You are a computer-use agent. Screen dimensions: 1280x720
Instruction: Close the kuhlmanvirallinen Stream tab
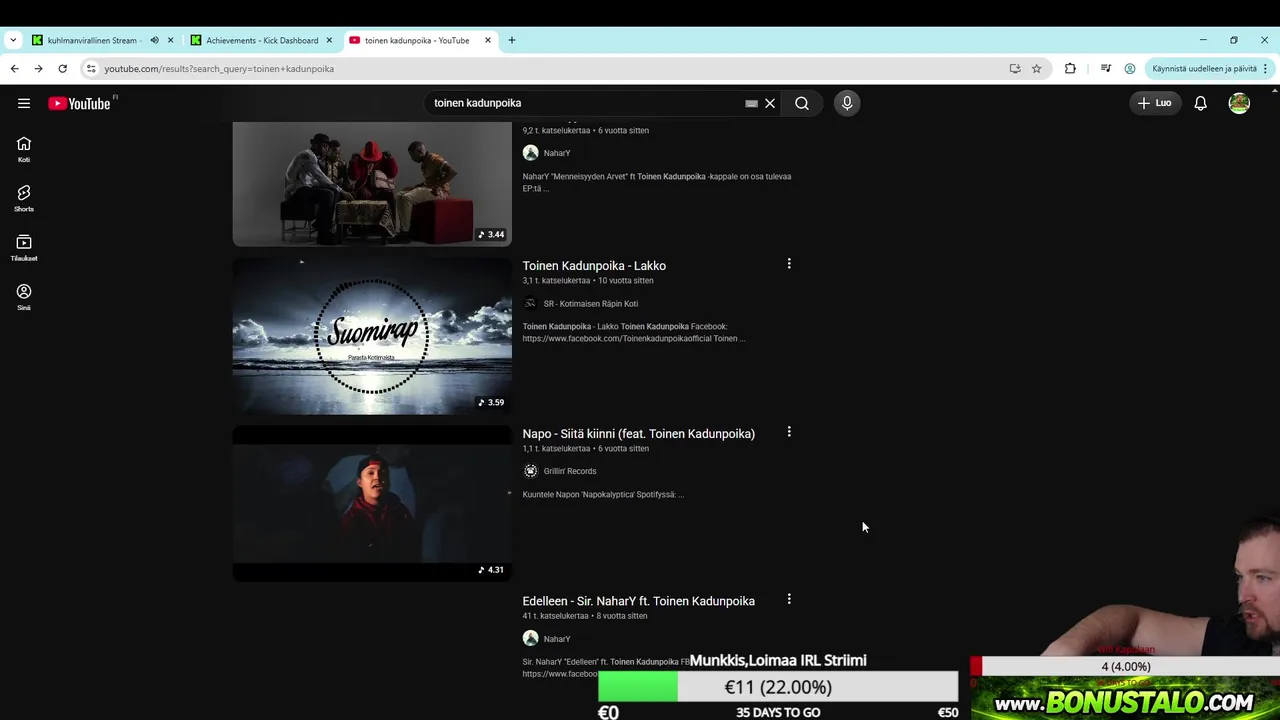tap(170, 40)
